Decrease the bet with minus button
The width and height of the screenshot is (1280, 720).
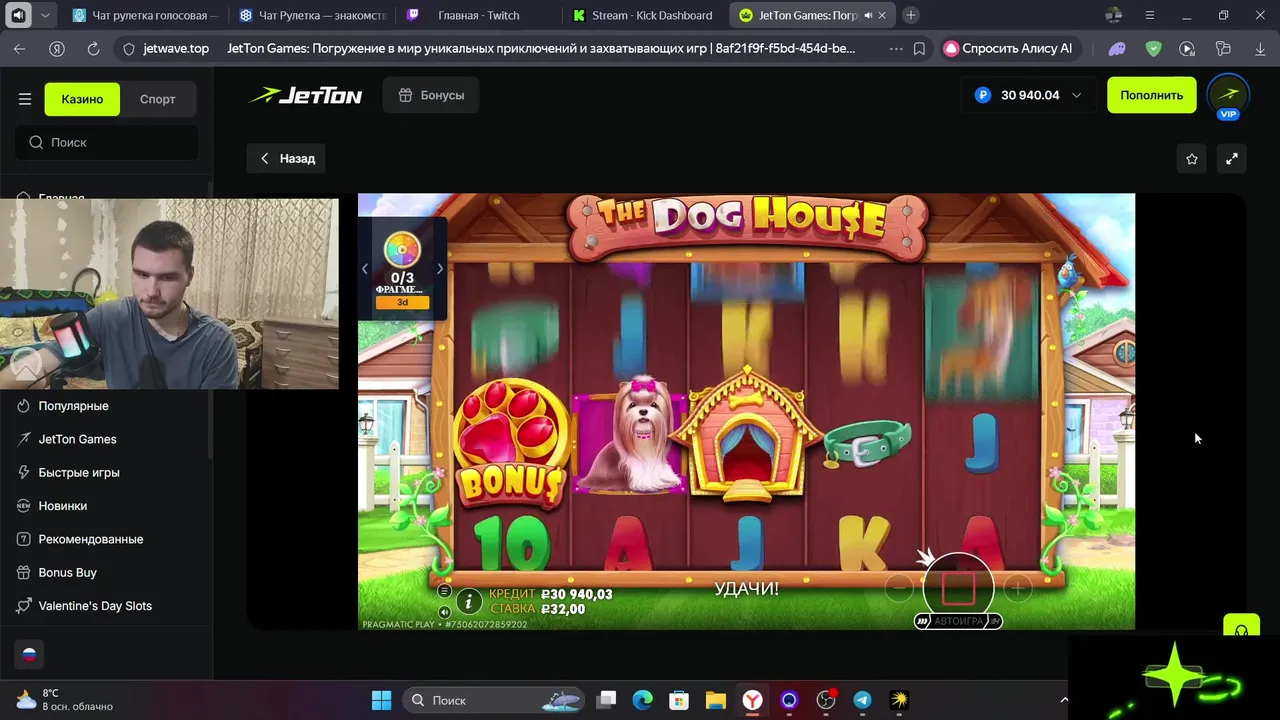point(899,588)
